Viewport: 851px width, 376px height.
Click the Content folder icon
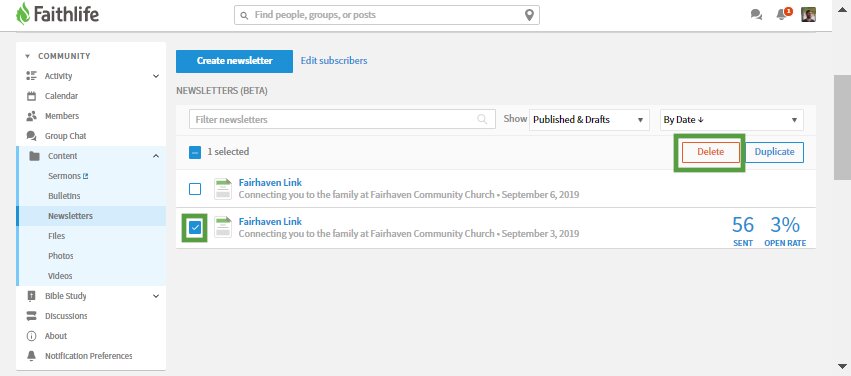click(34, 156)
